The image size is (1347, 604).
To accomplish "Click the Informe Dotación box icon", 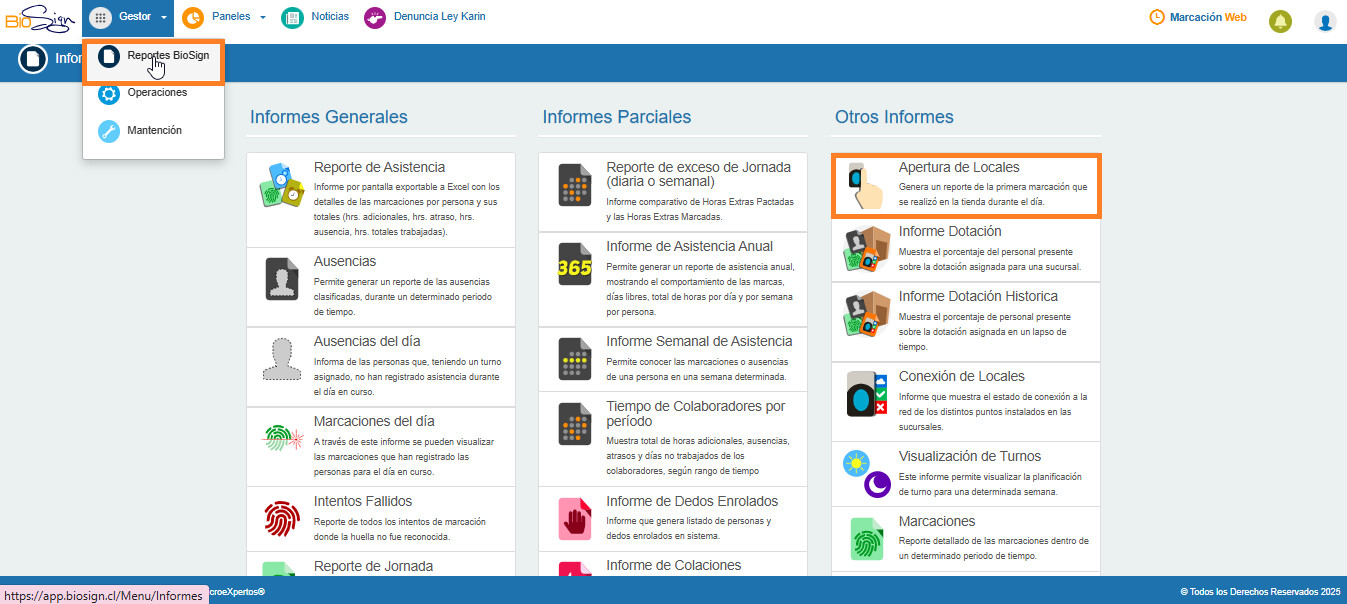I will click(866, 249).
